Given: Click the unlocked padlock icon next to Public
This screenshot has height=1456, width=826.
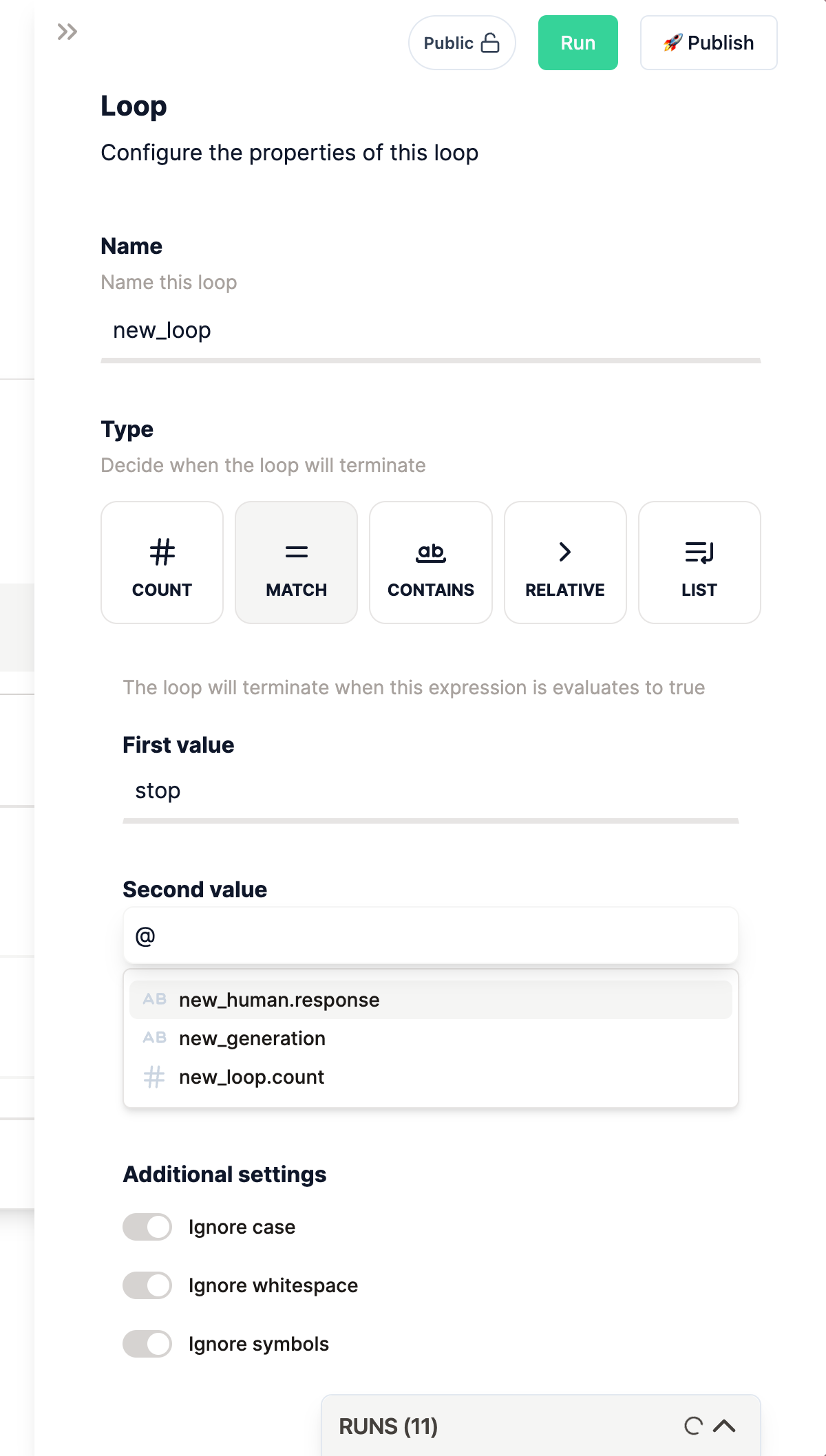Looking at the screenshot, I should (490, 43).
